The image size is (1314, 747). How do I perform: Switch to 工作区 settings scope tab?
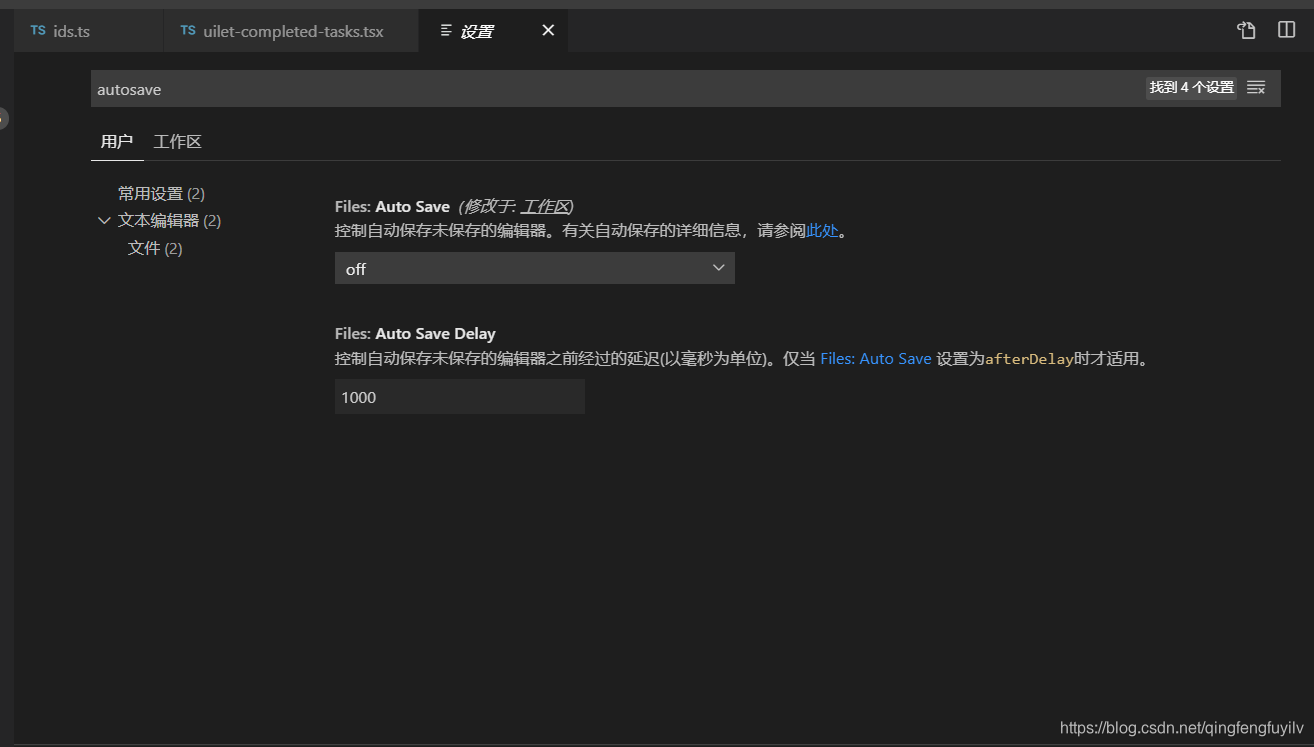[x=178, y=142]
